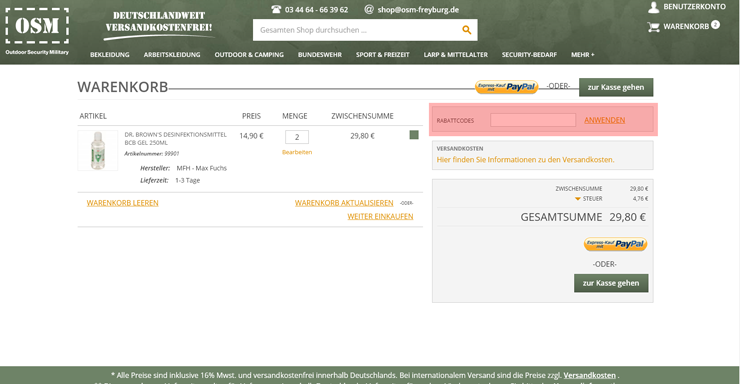Image resolution: width=740 pixels, height=384 pixels.
Task: Open the Warenkorb header link
Action: coord(686,26)
